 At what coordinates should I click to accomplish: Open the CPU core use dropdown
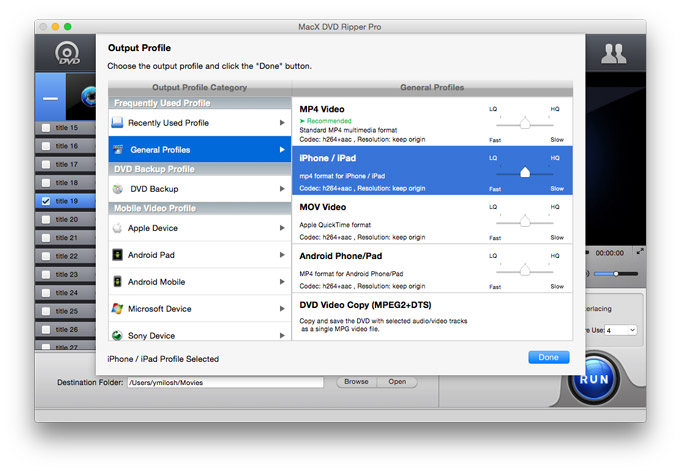coord(621,330)
